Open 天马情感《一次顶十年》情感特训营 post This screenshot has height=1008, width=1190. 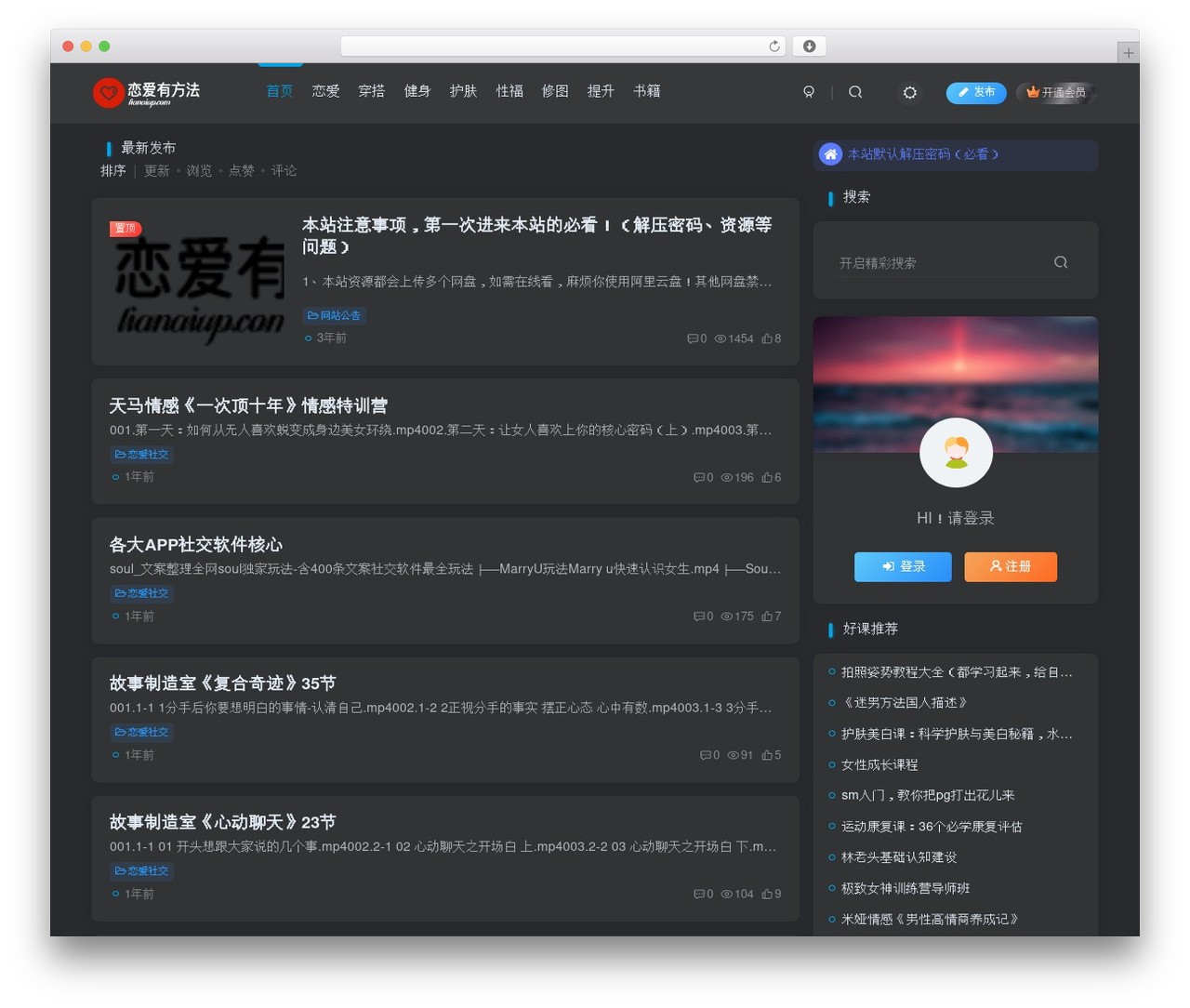pos(248,405)
